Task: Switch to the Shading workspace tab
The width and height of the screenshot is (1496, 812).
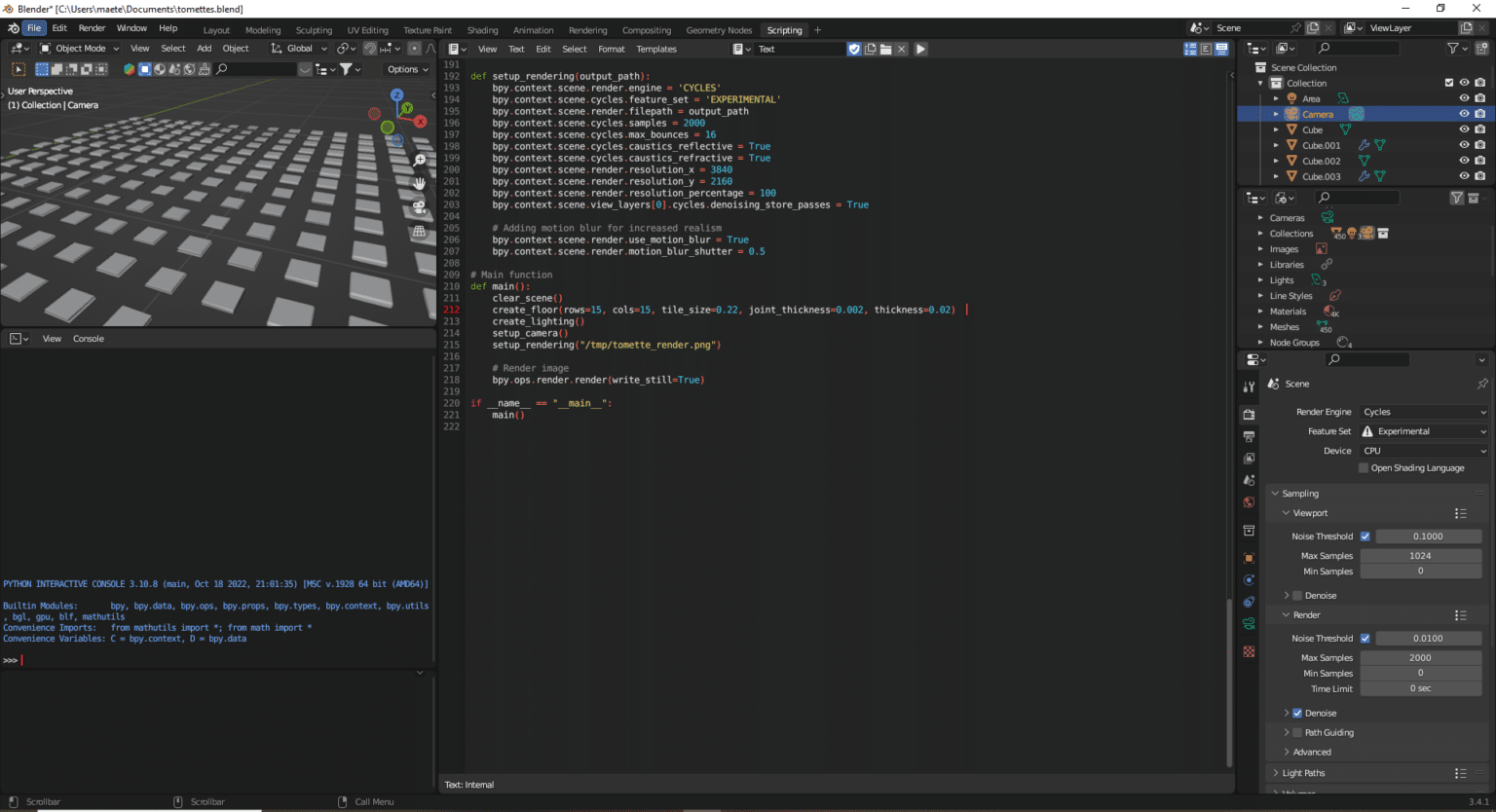Action: coord(482,29)
